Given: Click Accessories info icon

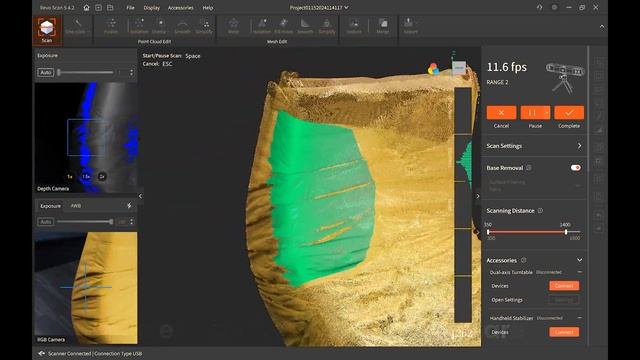Looking at the screenshot, I should [523, 260].
